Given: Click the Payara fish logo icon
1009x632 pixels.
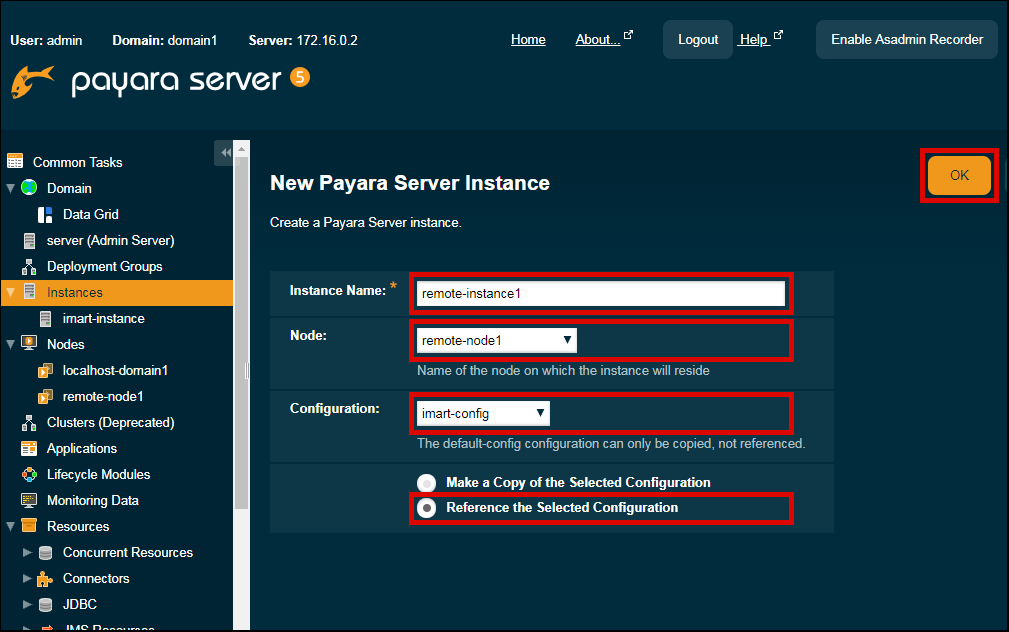Looking at the screenshot, I should (32, 82).
